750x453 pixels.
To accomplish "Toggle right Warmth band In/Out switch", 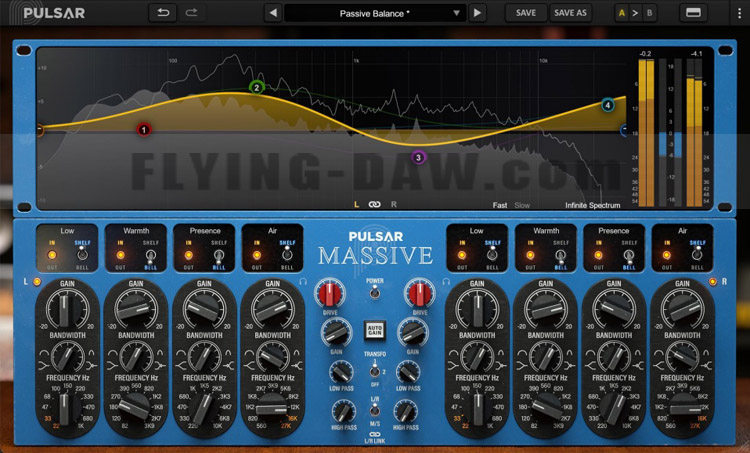I will pos(530,255).
